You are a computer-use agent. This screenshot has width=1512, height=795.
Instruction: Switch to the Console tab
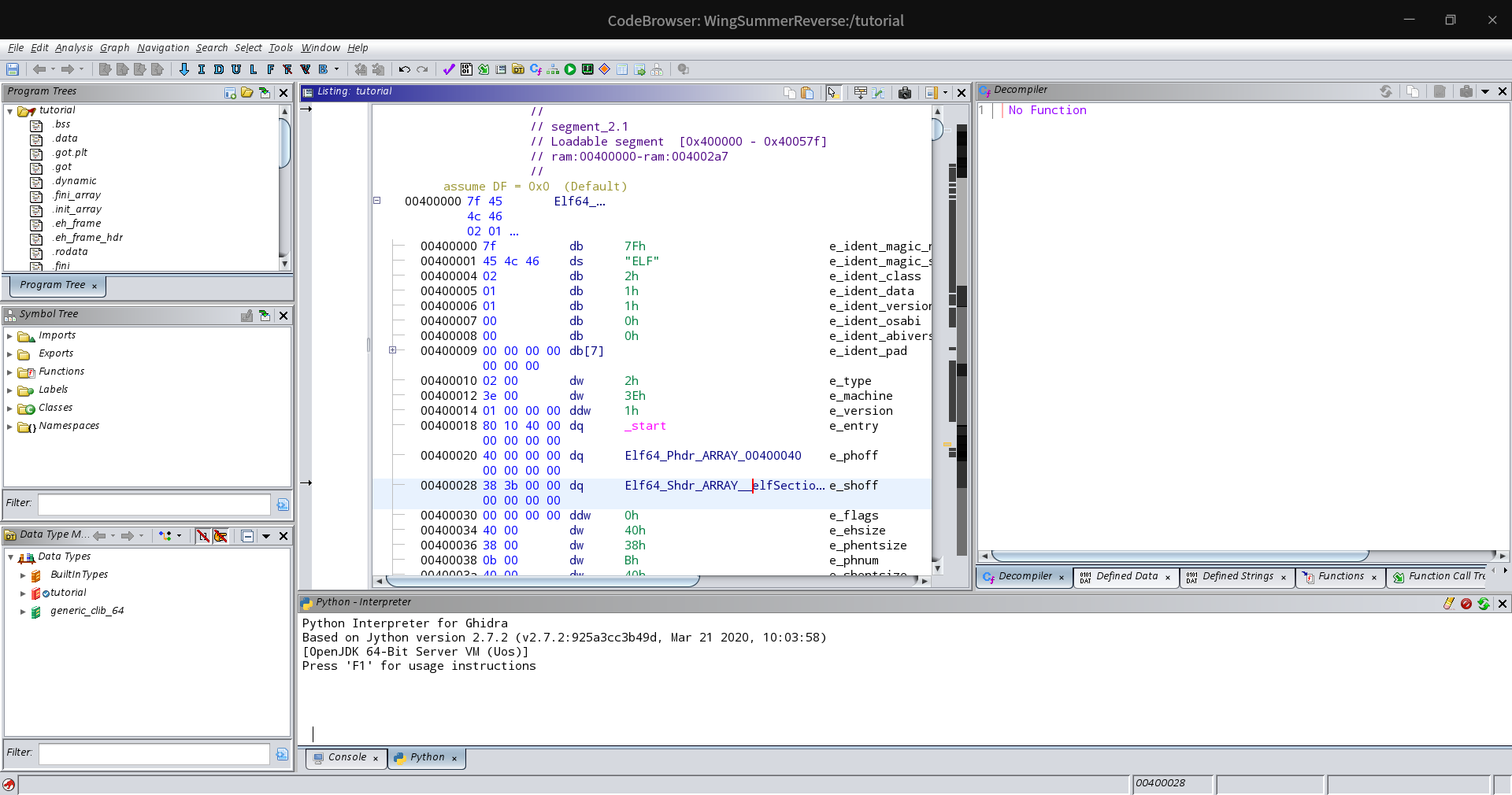(345, 758)
